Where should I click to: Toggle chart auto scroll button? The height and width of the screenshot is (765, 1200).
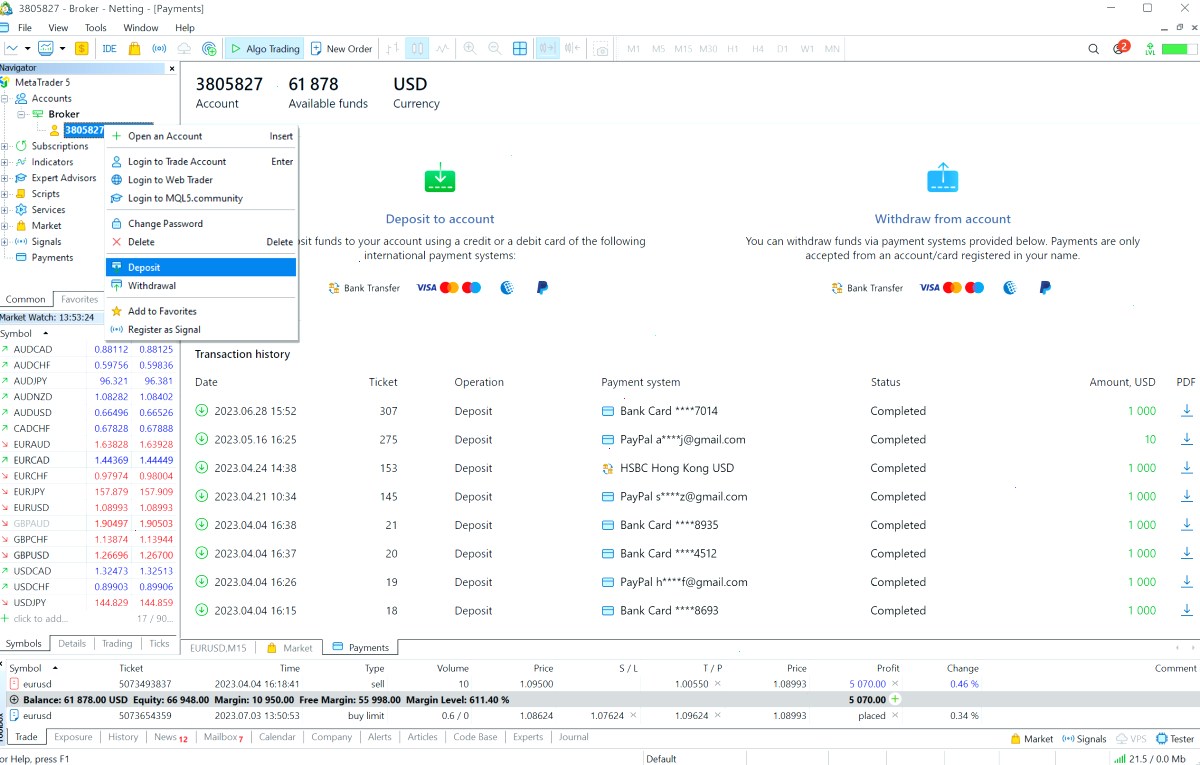click(x=547, y=48)
